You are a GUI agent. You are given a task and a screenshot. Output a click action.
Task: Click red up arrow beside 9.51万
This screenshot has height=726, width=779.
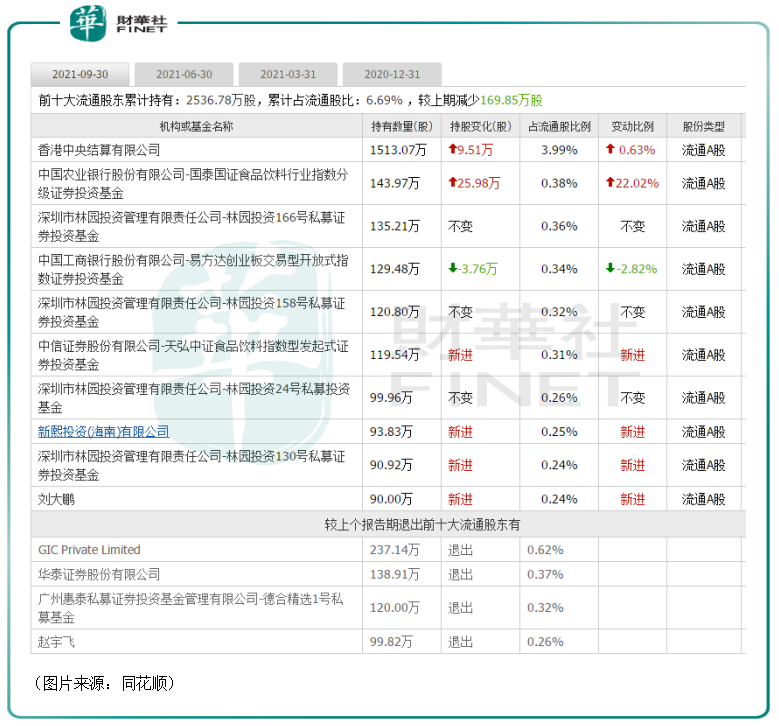point(452,149)
